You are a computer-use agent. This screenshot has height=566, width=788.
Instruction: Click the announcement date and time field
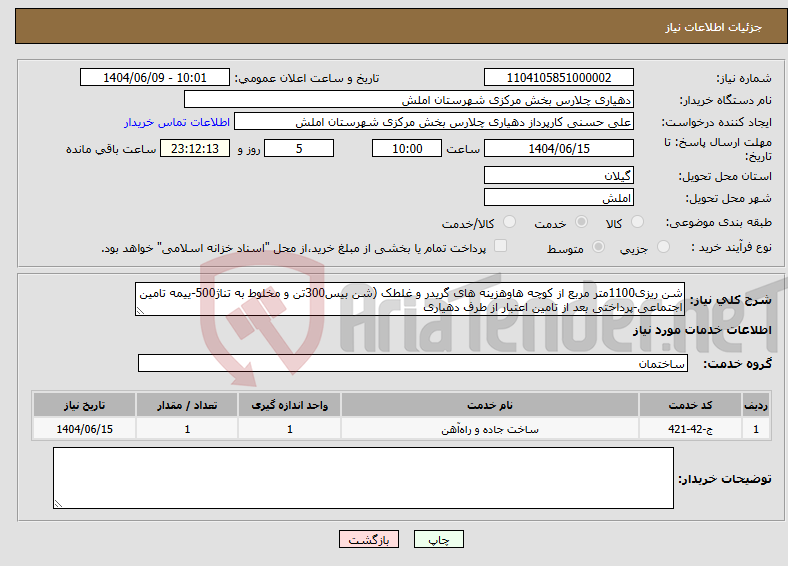tap(155, 77)
